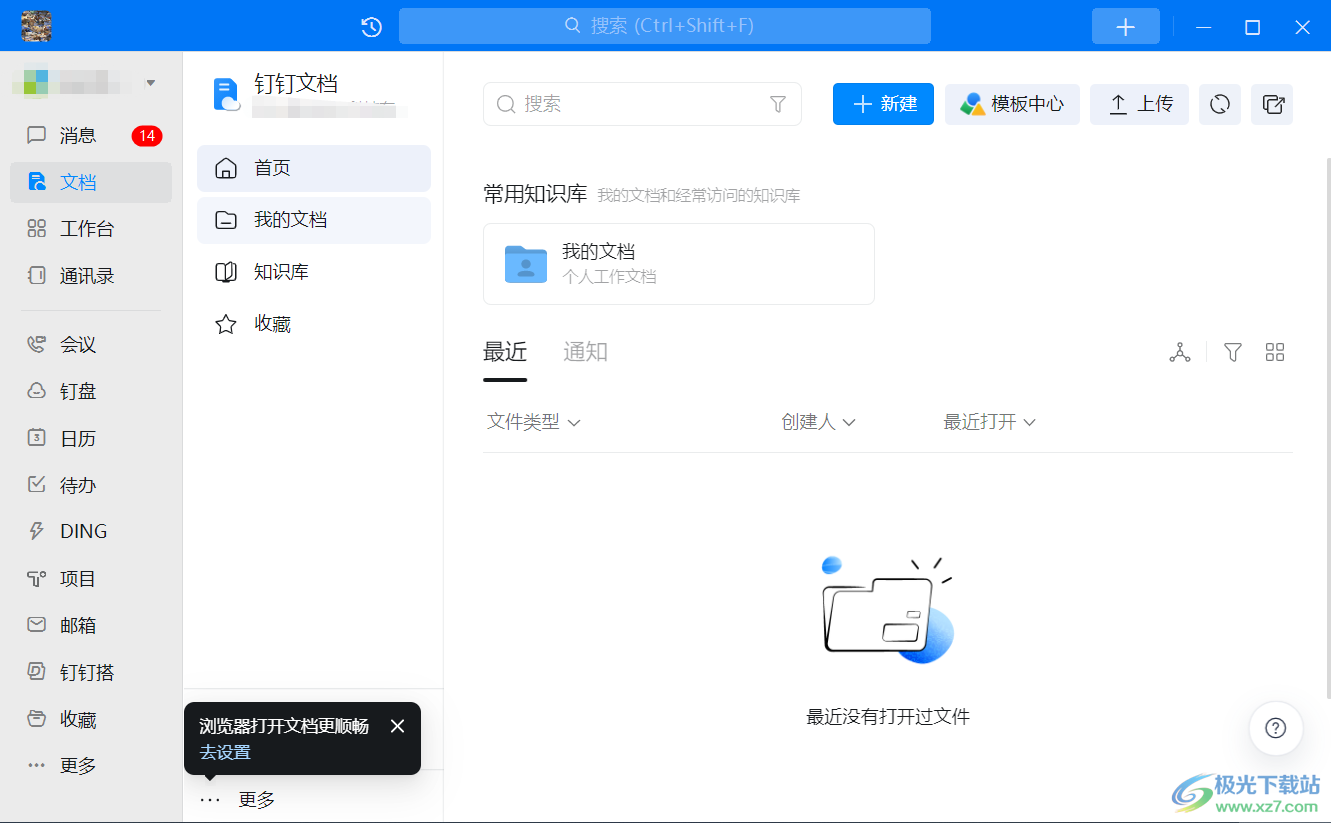Open 模板中心 template center
The width and height of the screenshot is (1331, 823).
pos(1012,104)
